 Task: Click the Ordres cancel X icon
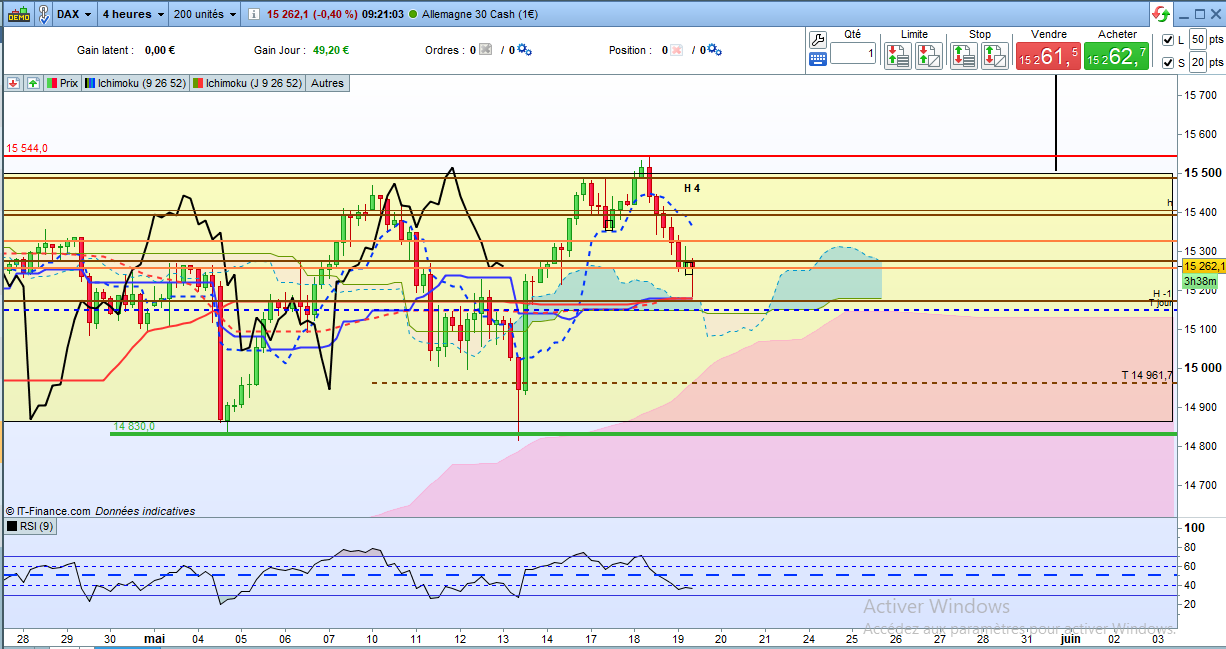[x=484, y=50]
